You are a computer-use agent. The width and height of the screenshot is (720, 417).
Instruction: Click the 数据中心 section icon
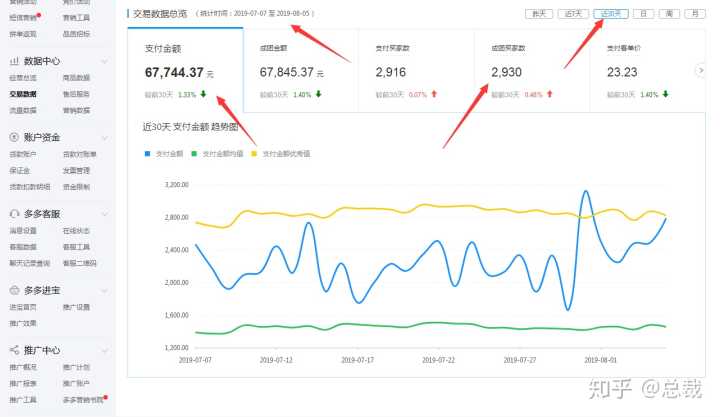pyautogui.click(x=13, y=61)
